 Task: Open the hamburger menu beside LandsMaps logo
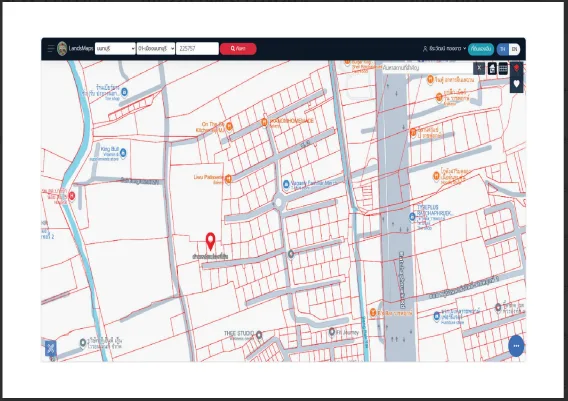(51, 49)
